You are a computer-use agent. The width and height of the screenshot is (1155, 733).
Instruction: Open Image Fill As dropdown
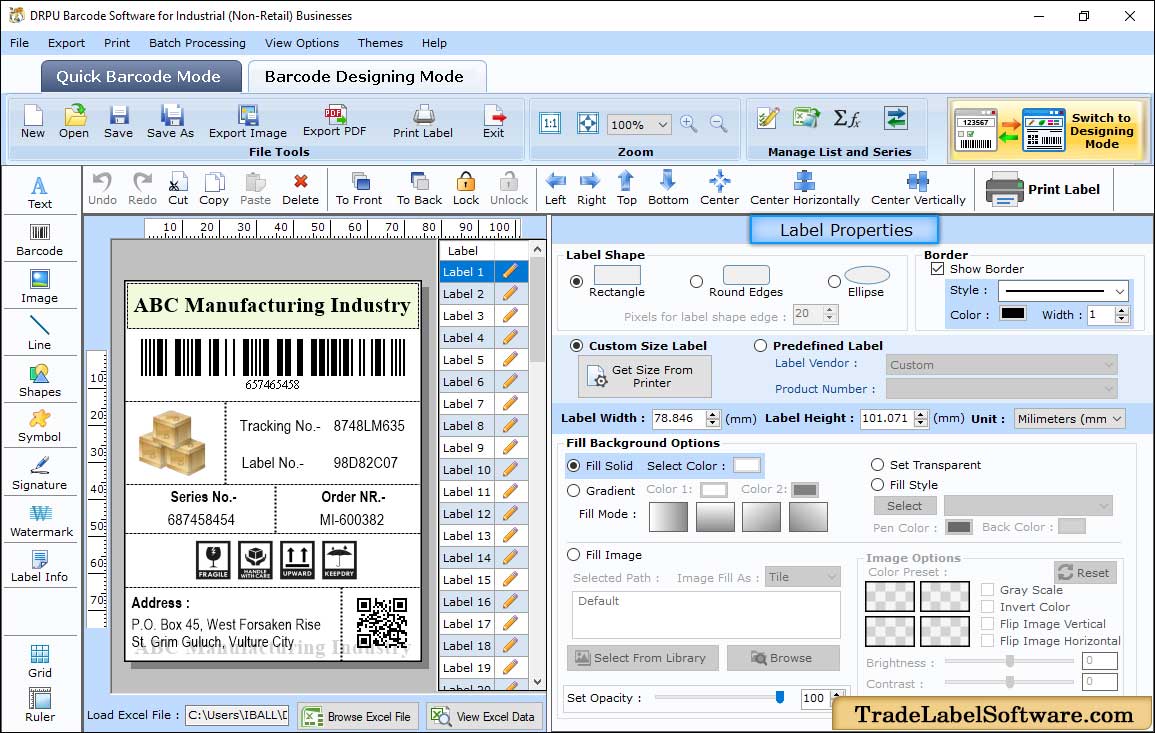point(803,577)
